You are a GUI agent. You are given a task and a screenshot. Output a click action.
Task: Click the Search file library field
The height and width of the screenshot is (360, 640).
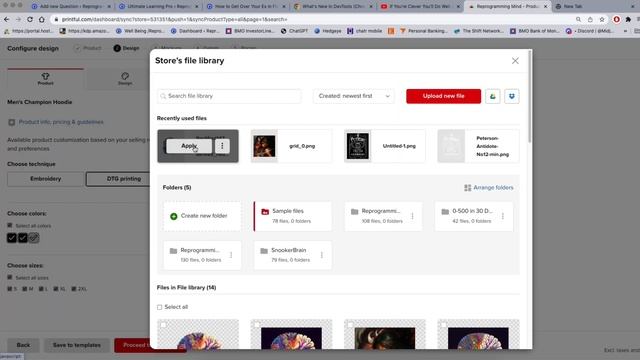[x=229, y=96]
